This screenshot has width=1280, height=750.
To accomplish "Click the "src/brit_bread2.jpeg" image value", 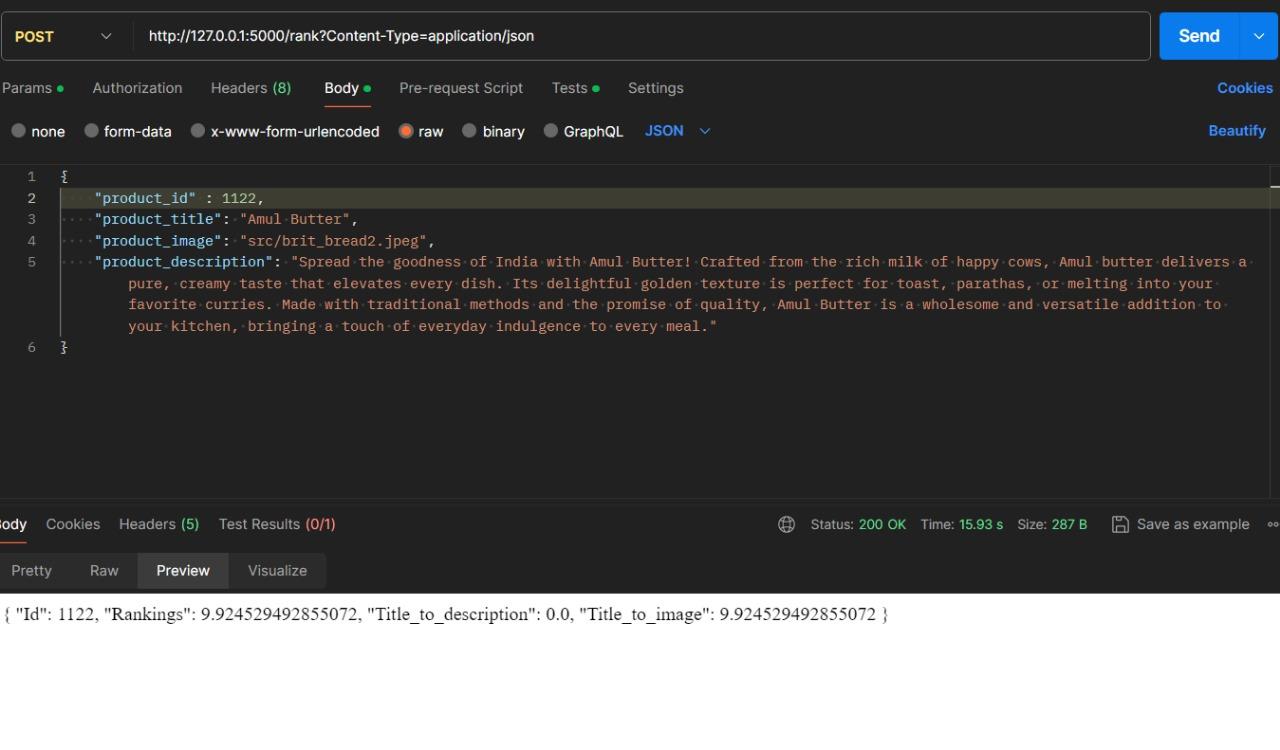I will click(x=333, y=241).
